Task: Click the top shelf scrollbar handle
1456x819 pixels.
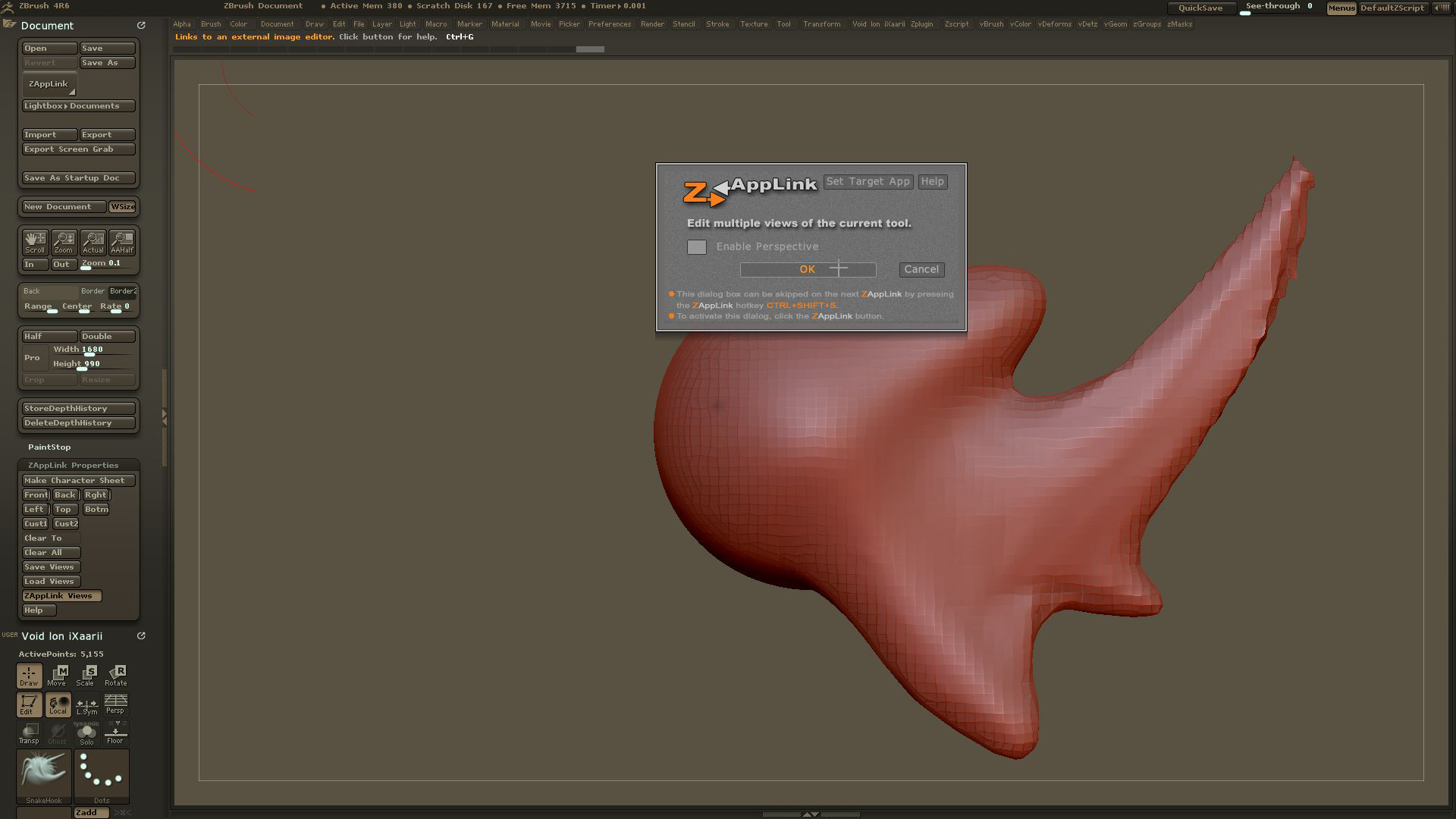Action: (x=590, y=49)
